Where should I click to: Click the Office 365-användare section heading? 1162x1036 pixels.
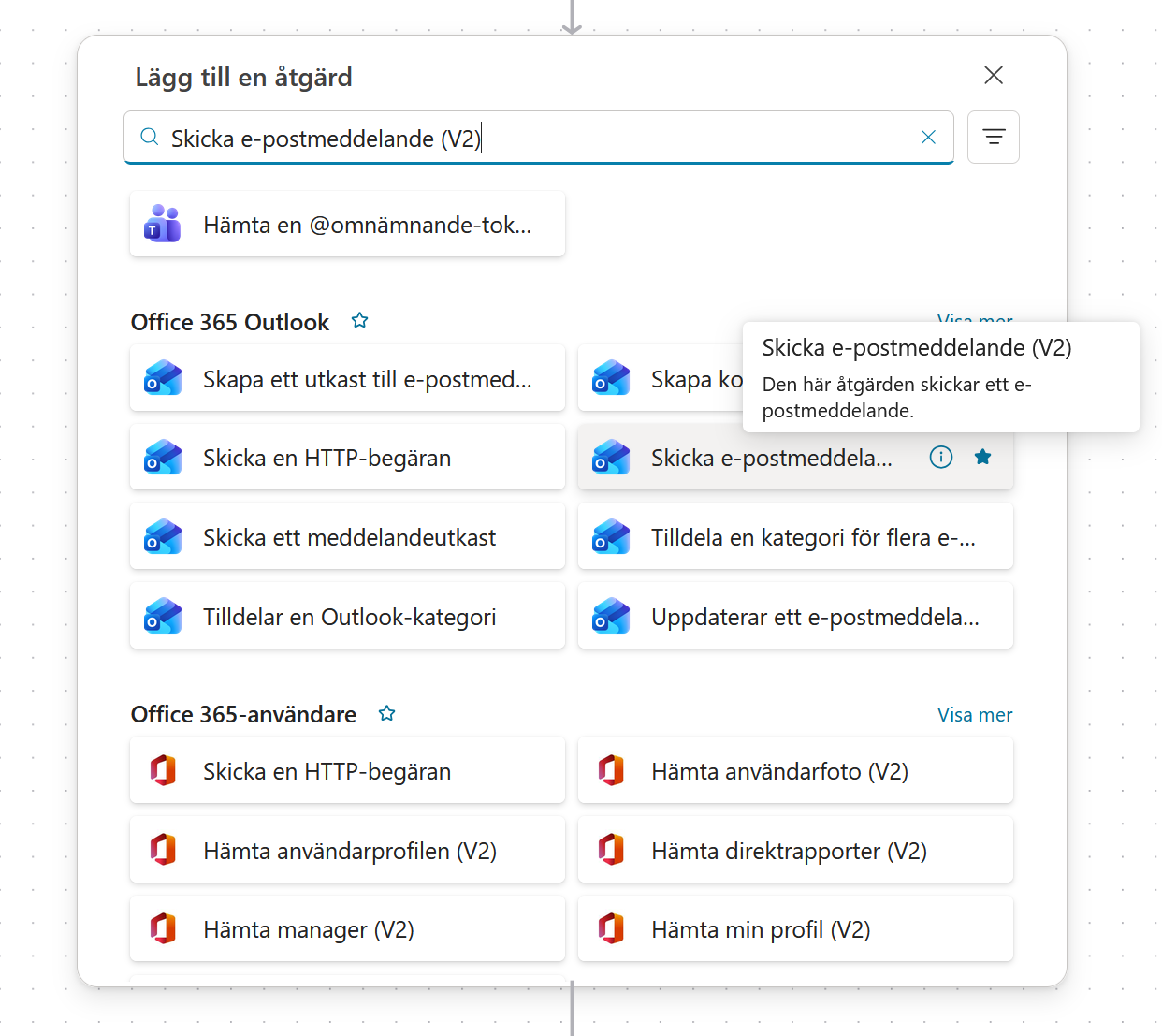[x=243, y=714]
